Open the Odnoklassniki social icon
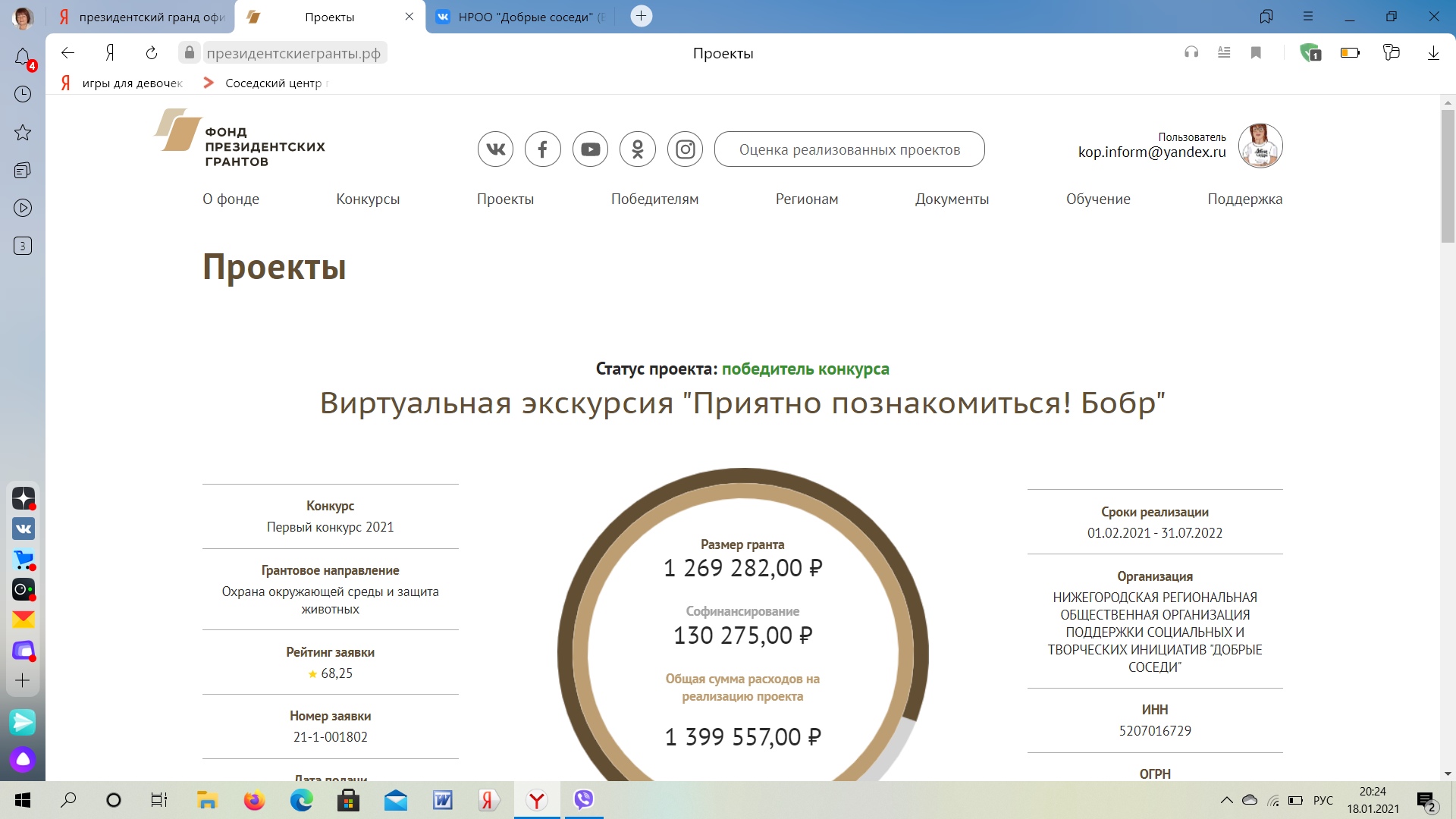 [x=638, y=149]
